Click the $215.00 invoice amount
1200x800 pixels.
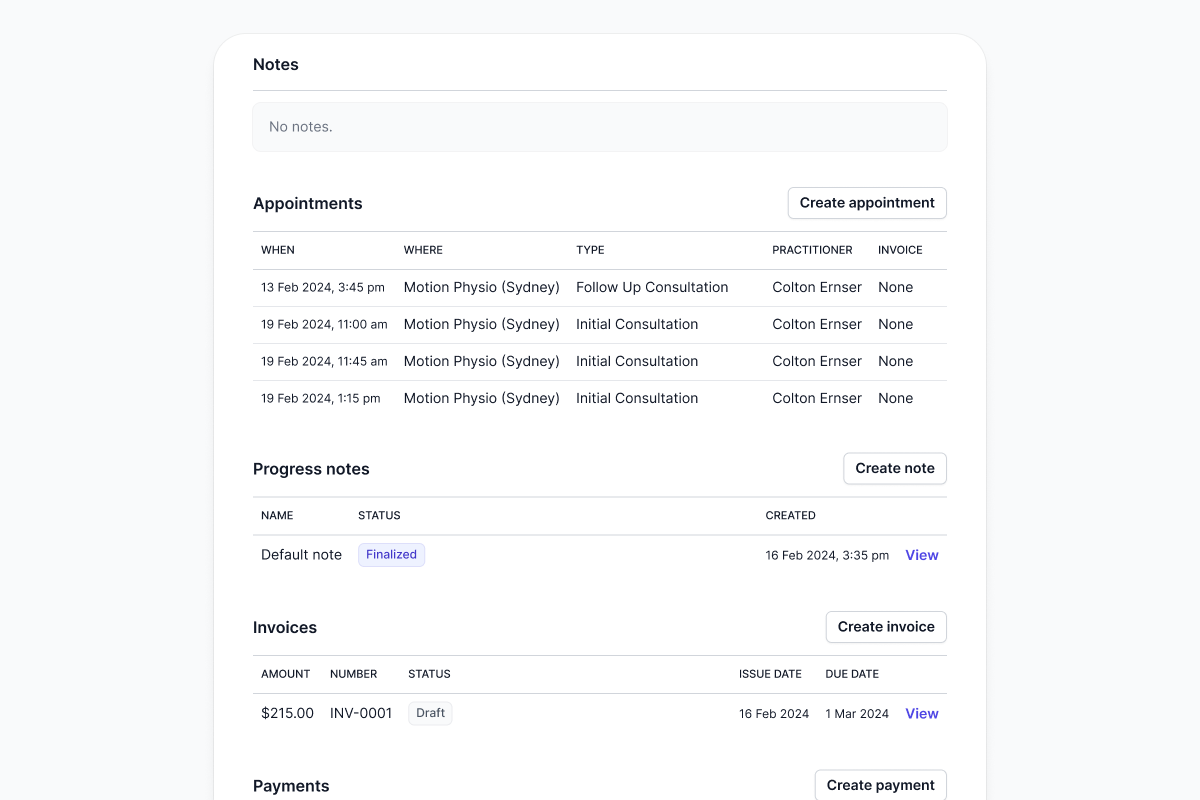click(287, 714)
